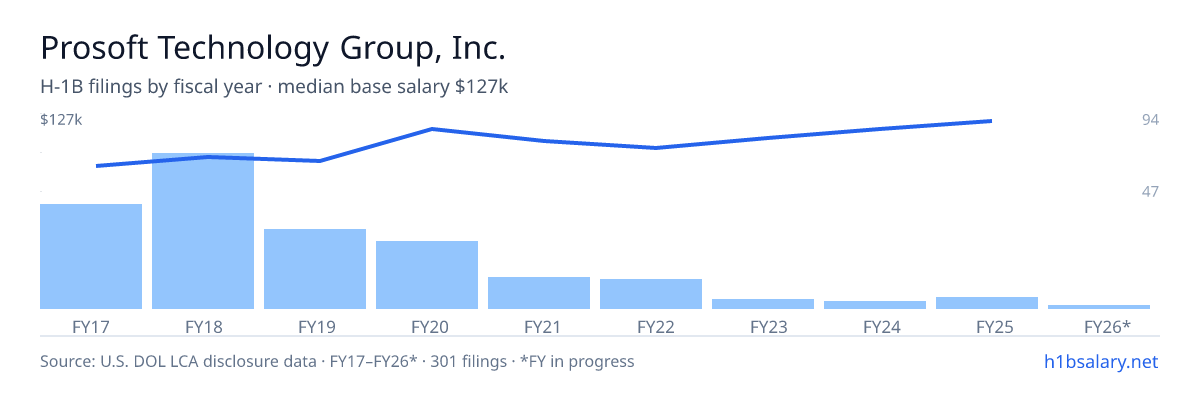Click the FY22 filings bar
The width and height of the screenshot is (1200, 400).
tap(651, 294)
